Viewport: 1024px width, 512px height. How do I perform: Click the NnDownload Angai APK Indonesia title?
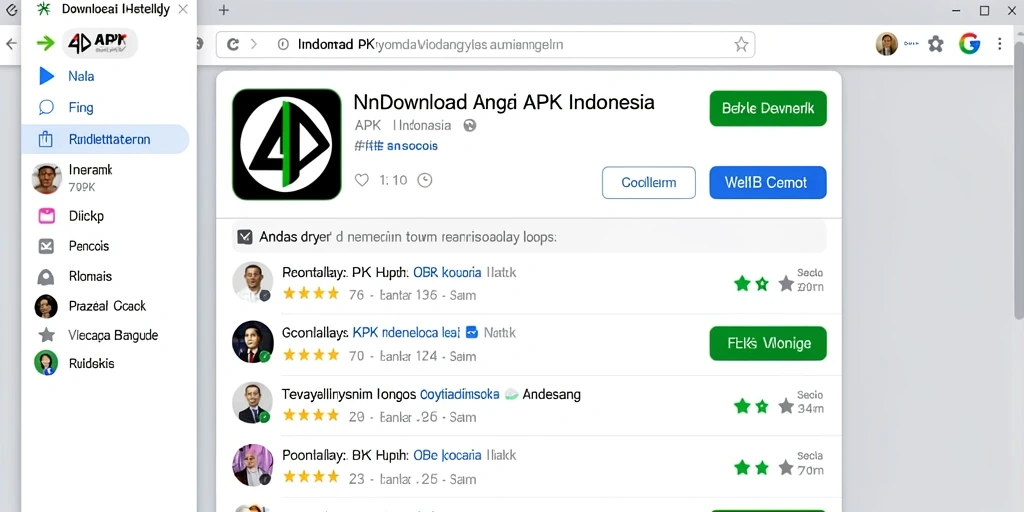pos(504,102)
